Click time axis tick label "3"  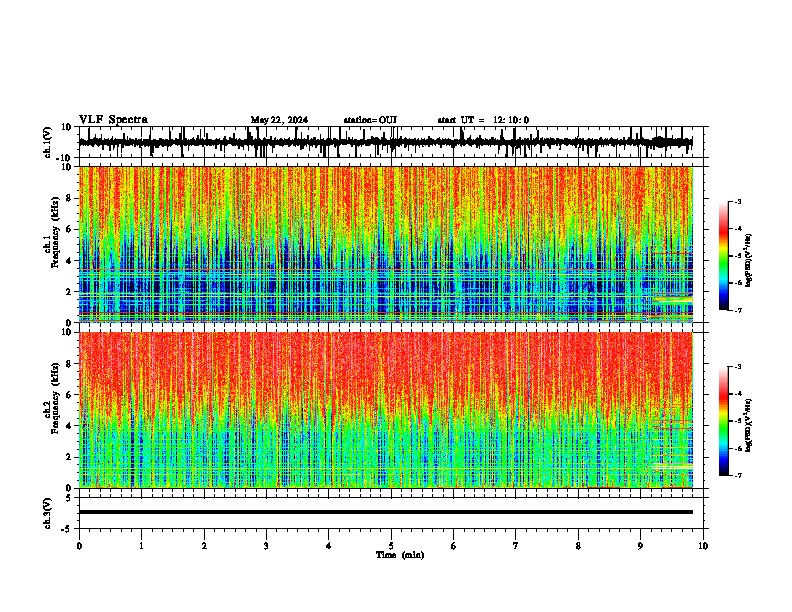coord(266,546)
